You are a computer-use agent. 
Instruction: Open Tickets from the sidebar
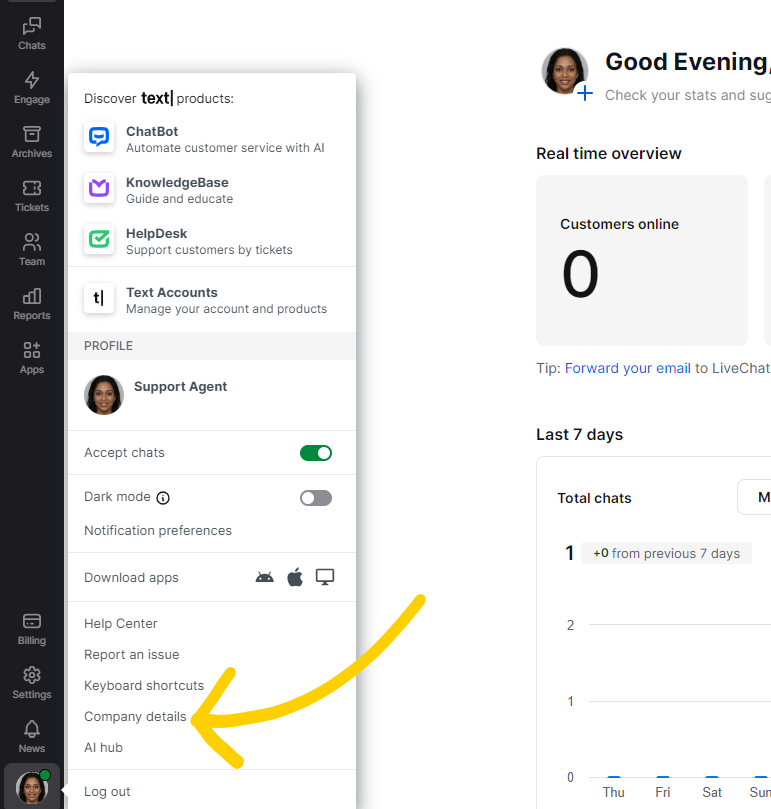(31, 197)
